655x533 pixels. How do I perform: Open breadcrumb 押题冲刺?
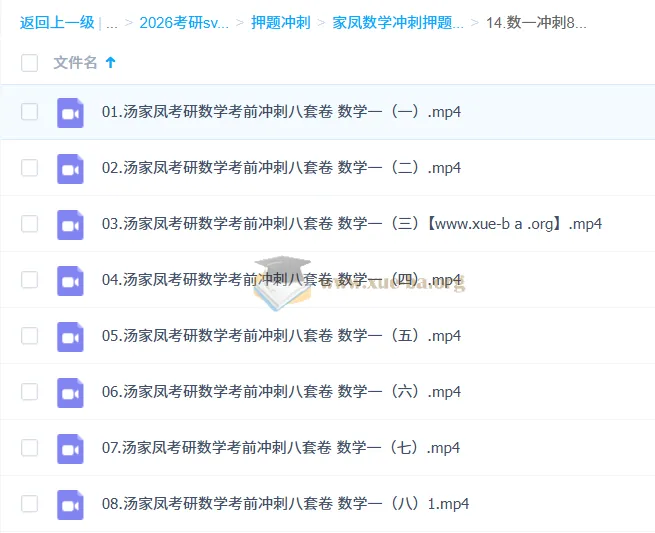click(x=281, y=23)
